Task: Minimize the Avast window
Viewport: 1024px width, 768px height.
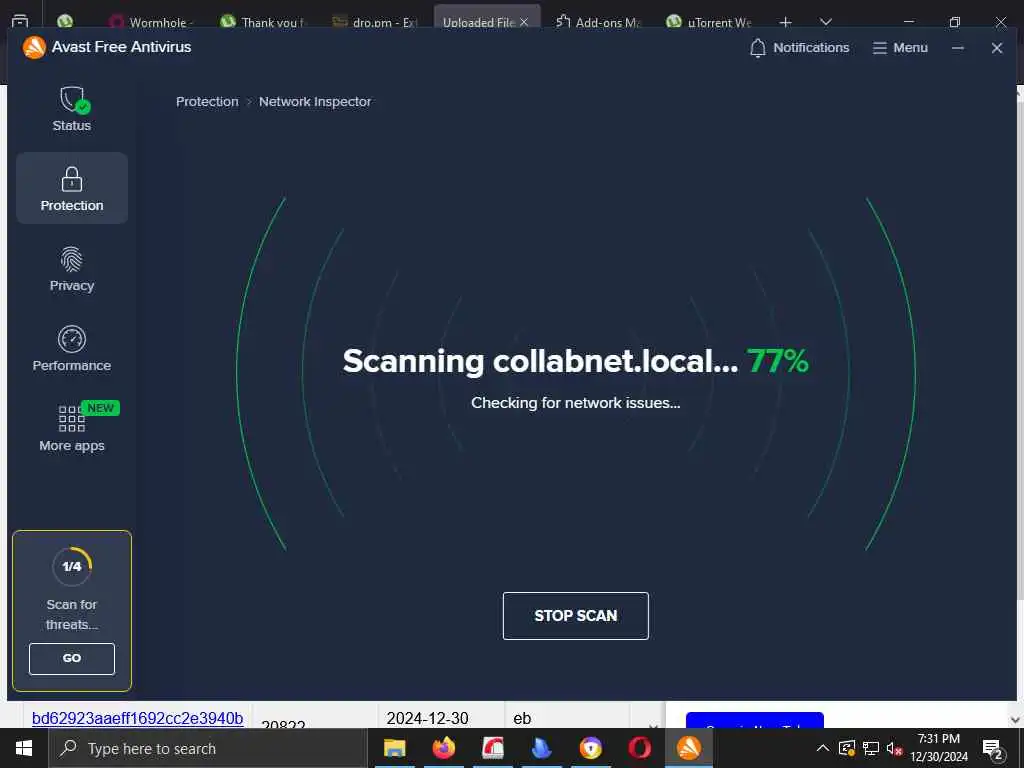Action: pos(957,48)
